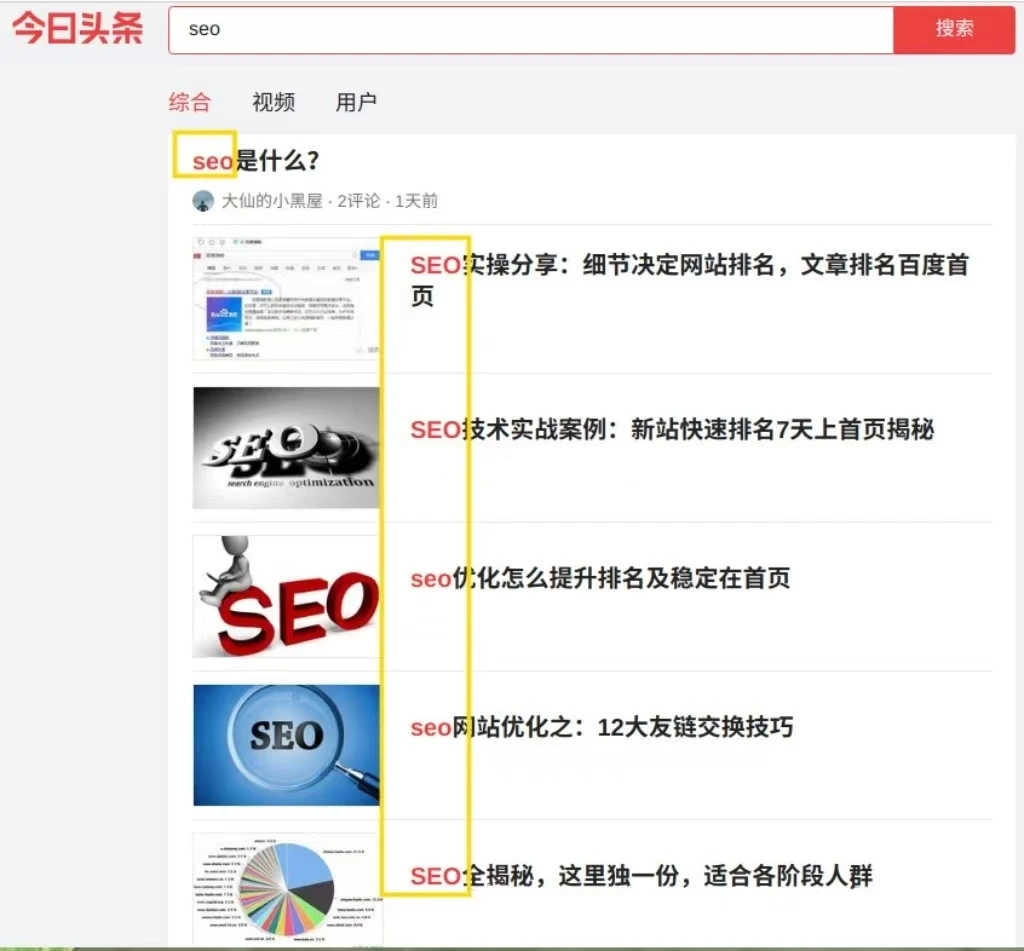Open seo优化怎么提升排名及稳定在首页 article
Image resolution: width=1024 pixels, height=951 pixels.
(x=602, y=578)
